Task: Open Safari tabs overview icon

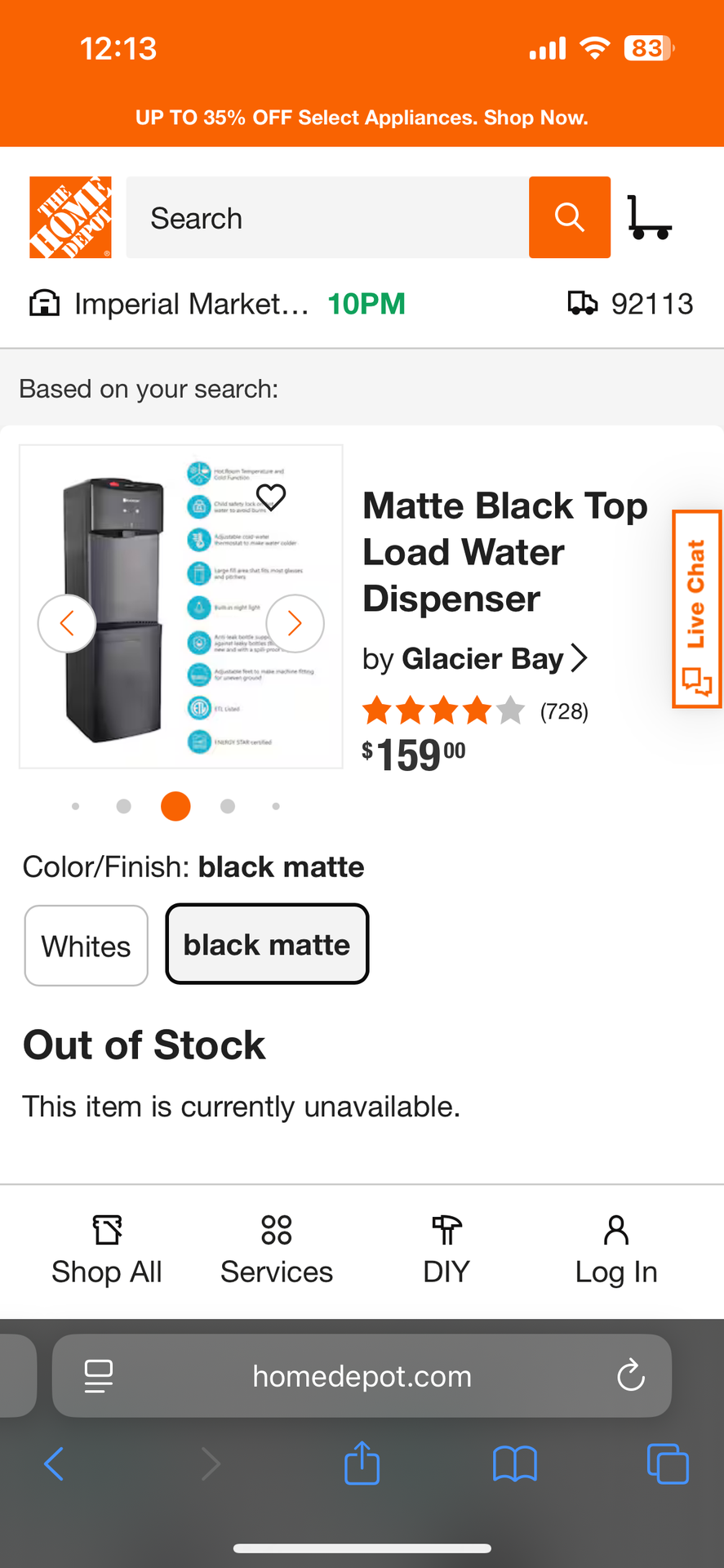Action: tap(667, 1463)
